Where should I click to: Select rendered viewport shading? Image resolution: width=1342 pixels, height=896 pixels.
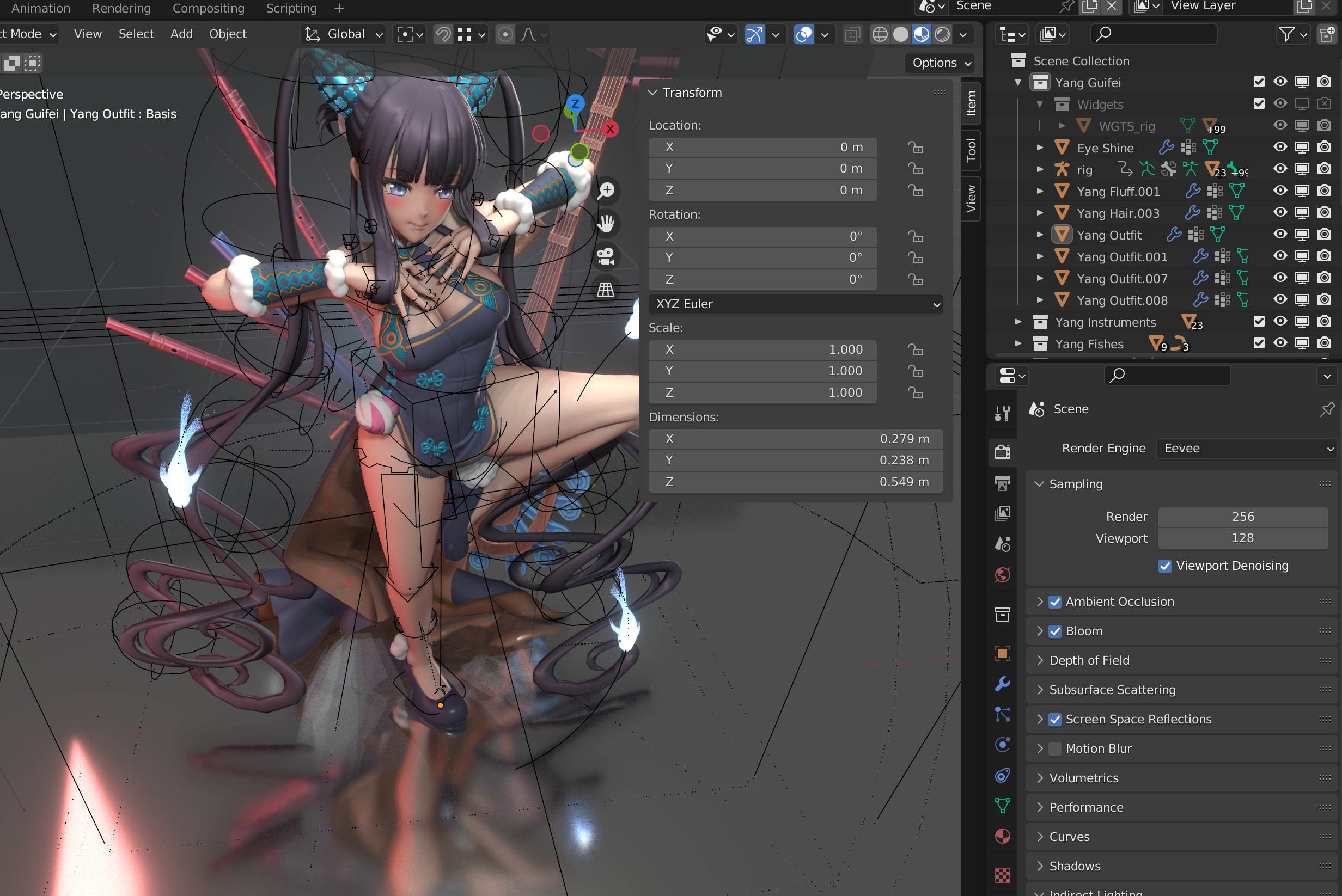pyautogui.click(x=942, y=35)
